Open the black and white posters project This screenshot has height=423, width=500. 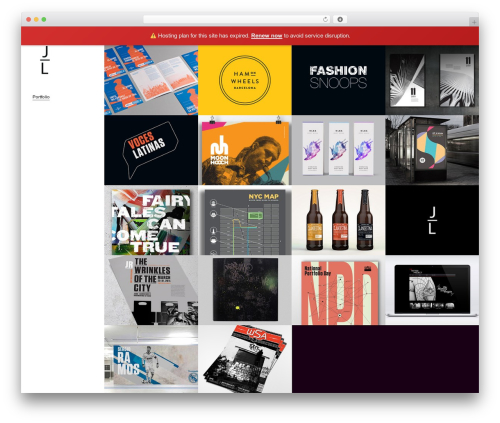pyautogui.click(x=432, y=80)
